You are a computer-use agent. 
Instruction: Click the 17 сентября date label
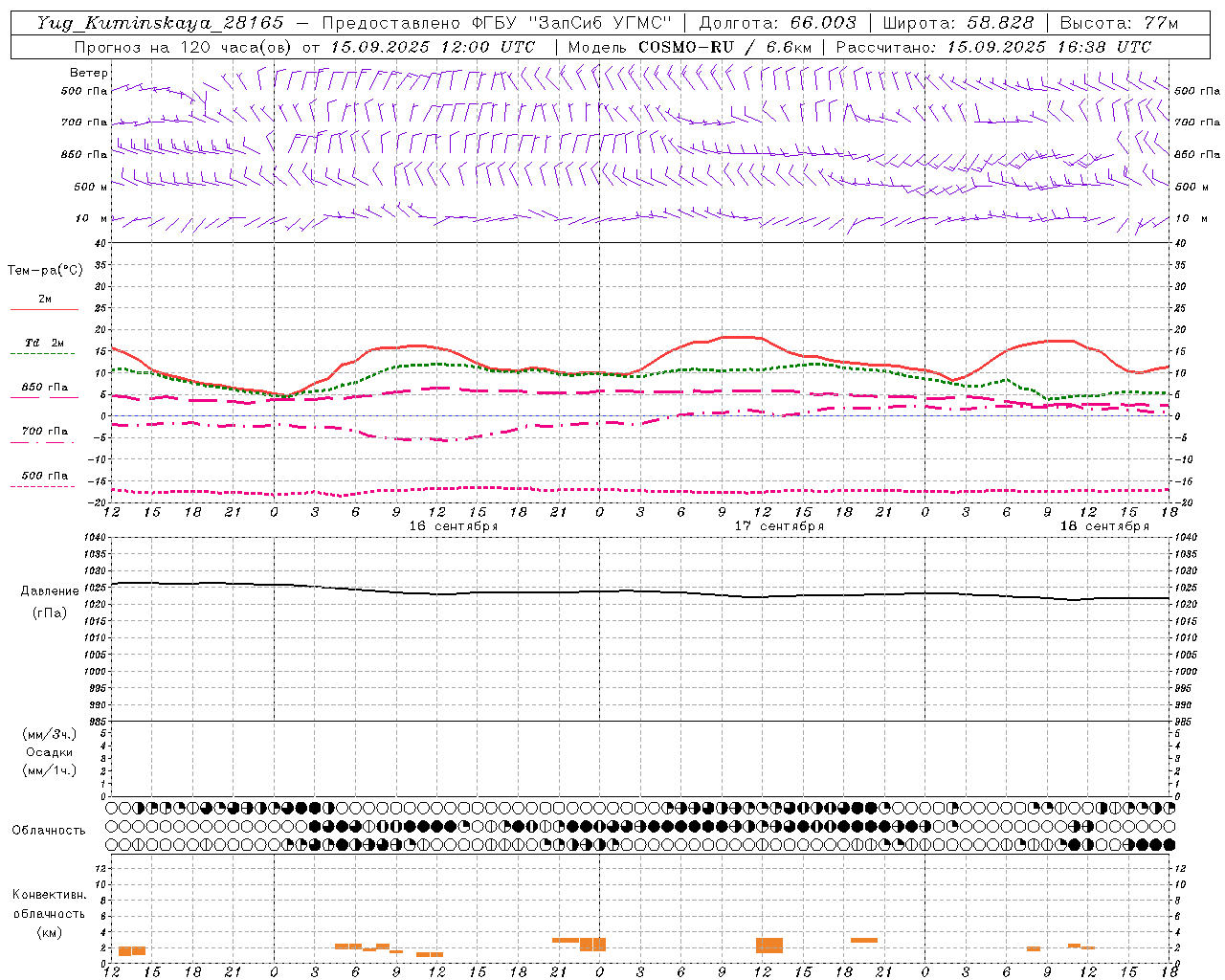pyautogui.click(x=779, y=526)
